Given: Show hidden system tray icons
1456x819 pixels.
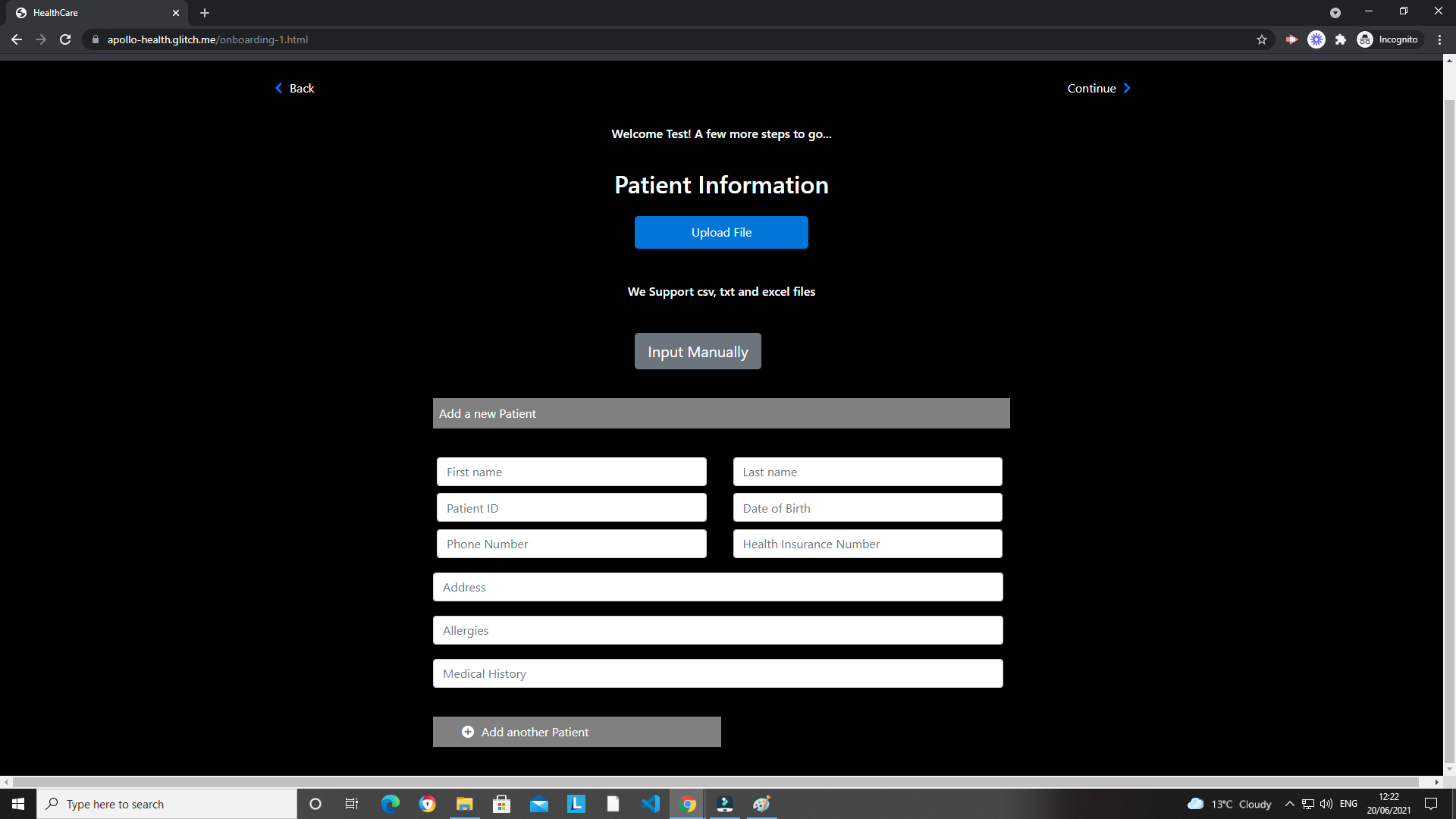Looking at the screenshot, I should 1289,804.
